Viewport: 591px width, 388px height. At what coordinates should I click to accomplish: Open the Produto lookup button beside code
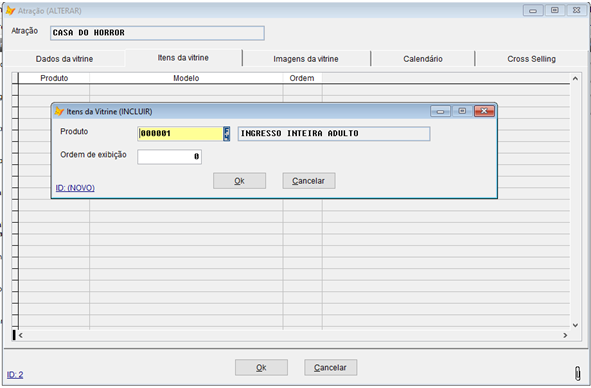227,133
